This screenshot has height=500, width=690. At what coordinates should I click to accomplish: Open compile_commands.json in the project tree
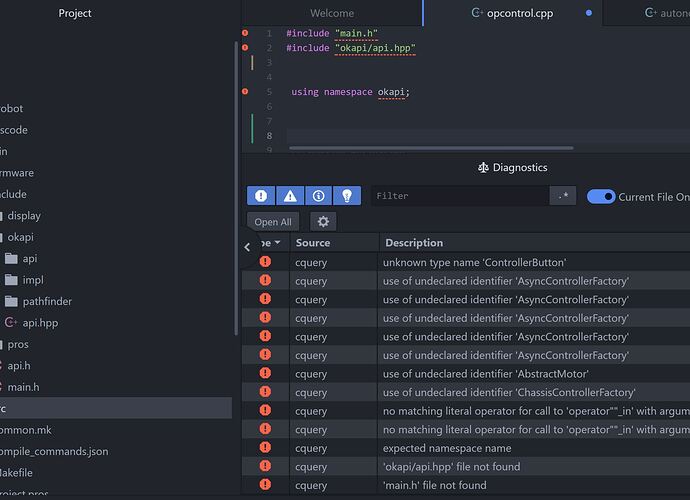[x=54, y=452]
